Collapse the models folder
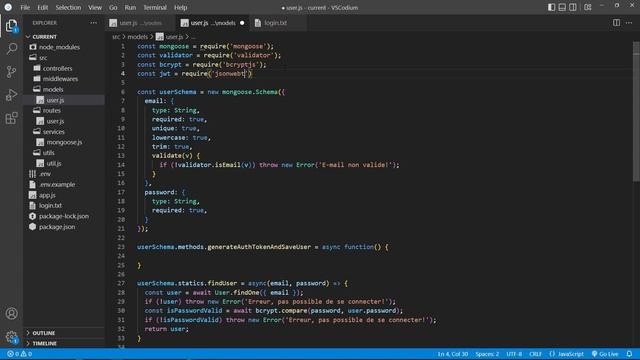This screenshot has height=360, width=640. 64,89
